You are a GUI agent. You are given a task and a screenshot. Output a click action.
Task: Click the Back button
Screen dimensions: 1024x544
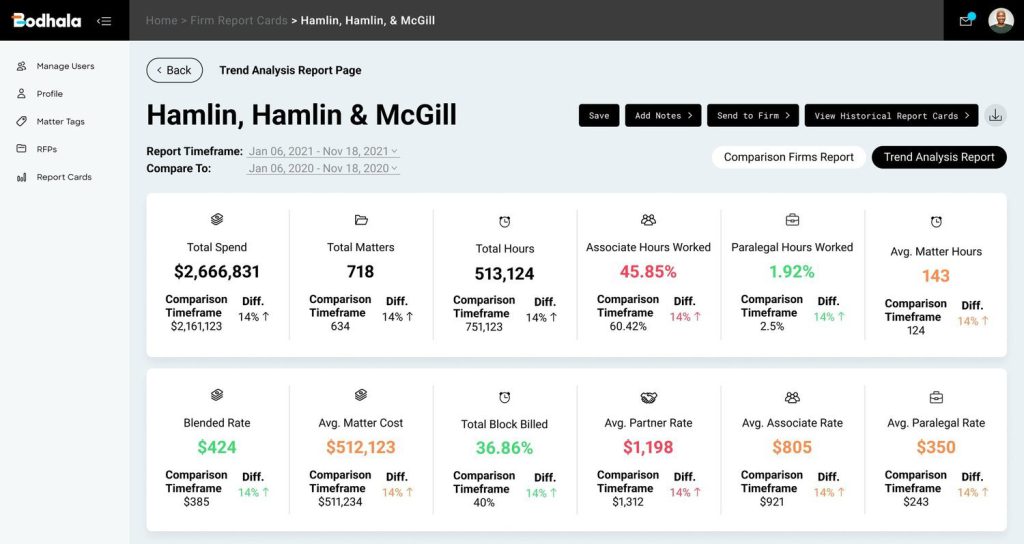(174, 71)
